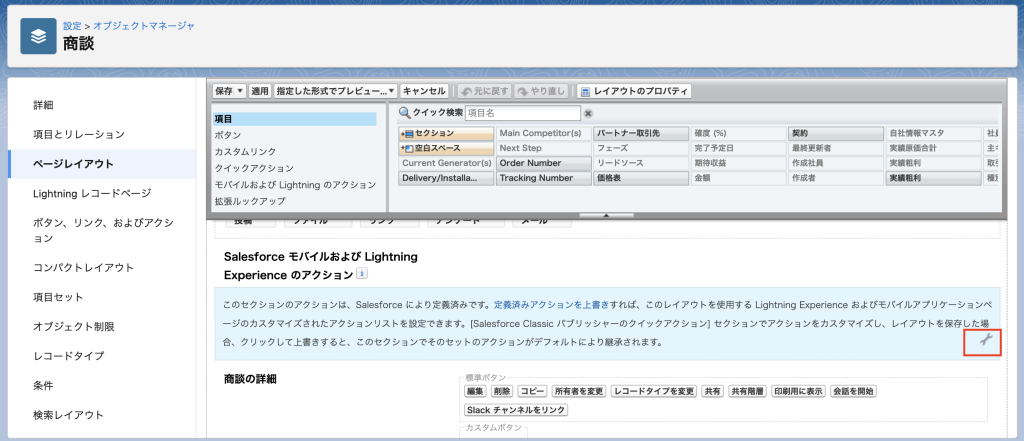This screenshot has width=1024, height=441.
Task: Click the 編集 standard button
Action: (475, 391)
